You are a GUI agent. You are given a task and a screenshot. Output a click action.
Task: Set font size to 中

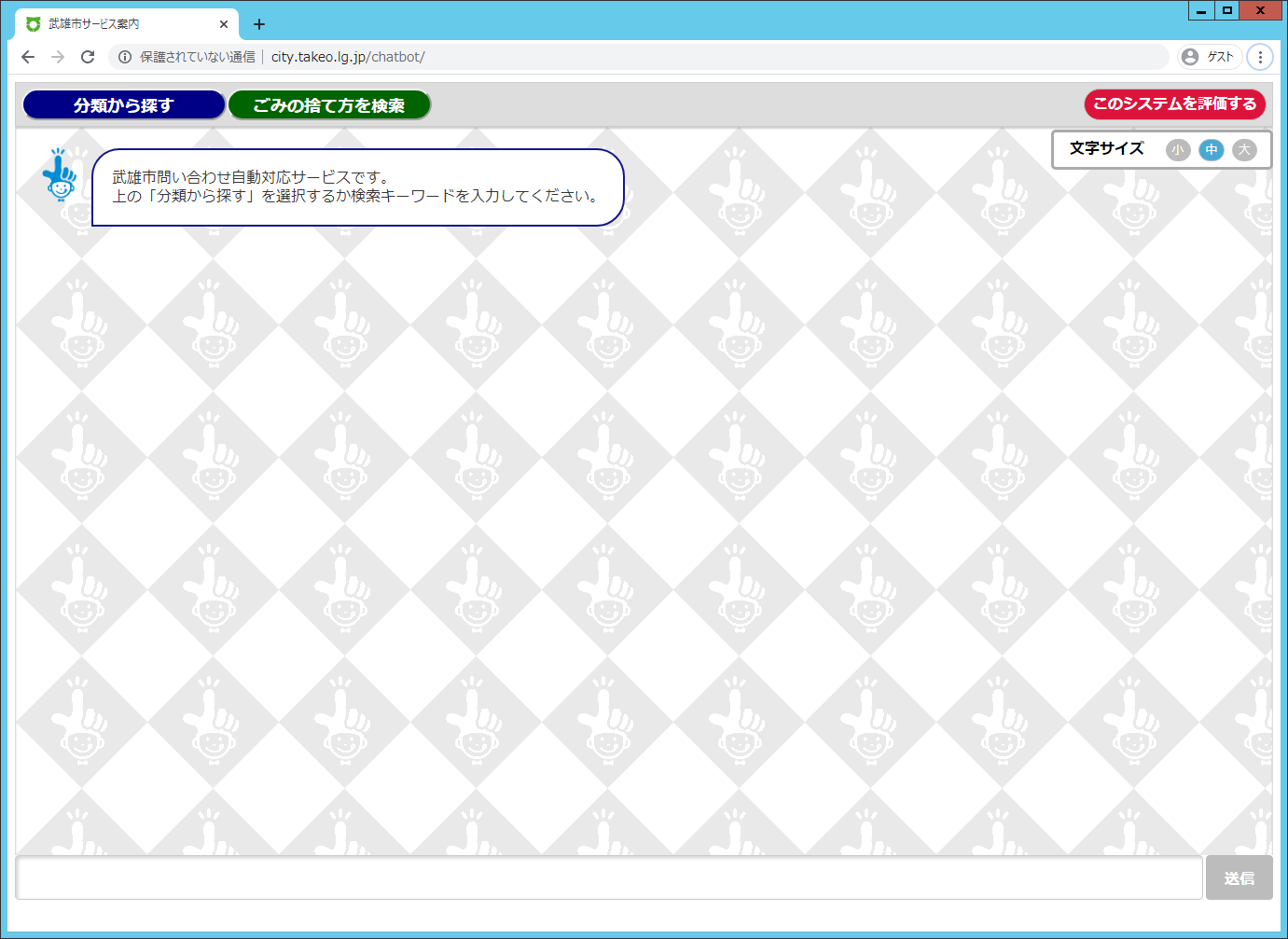coord(1211,149)
